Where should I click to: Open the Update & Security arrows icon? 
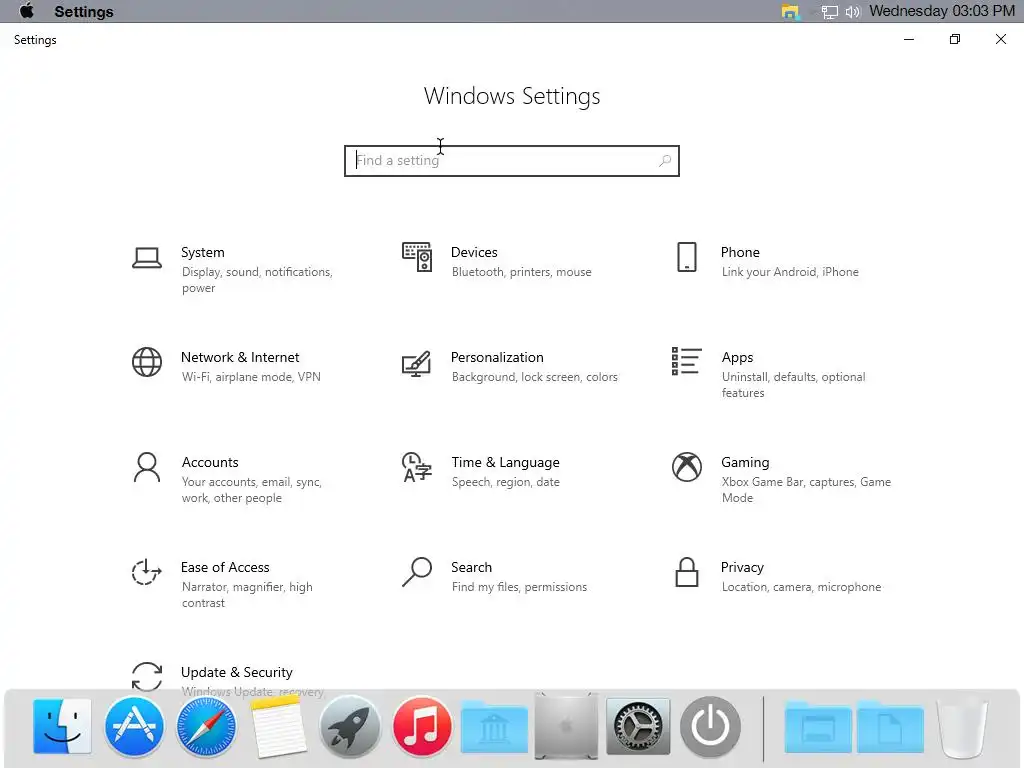[147, 677]
